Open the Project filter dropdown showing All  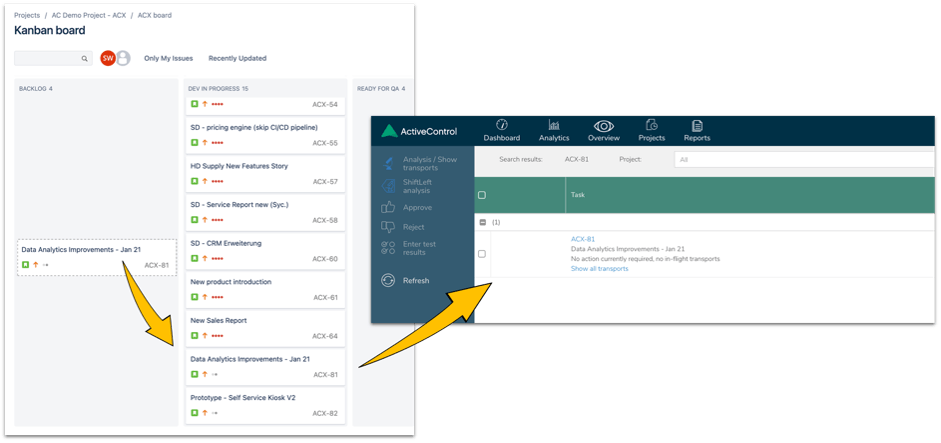(804, 160)
